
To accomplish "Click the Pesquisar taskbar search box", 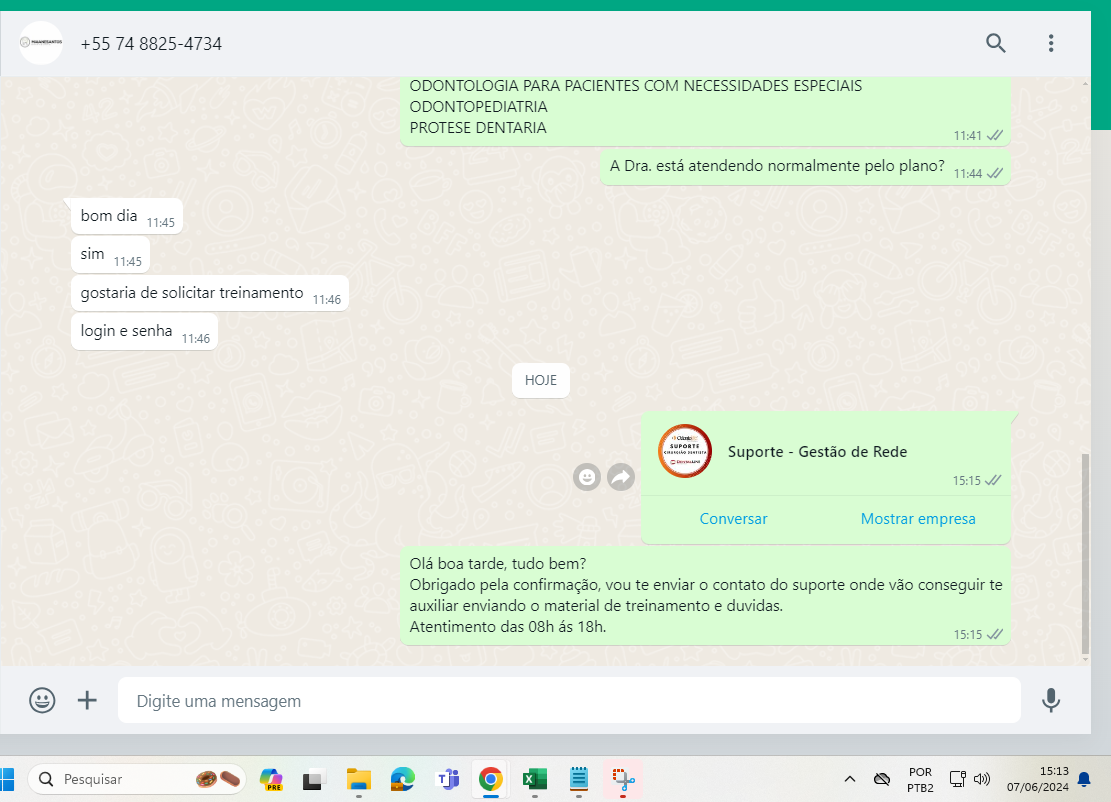I will pyautogui.click(x=137, y=779).
